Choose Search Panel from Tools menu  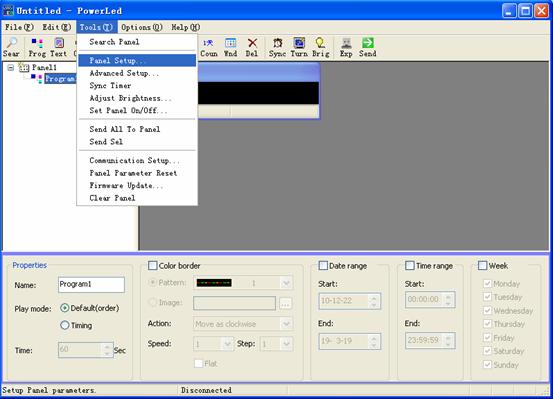(137, 42)
